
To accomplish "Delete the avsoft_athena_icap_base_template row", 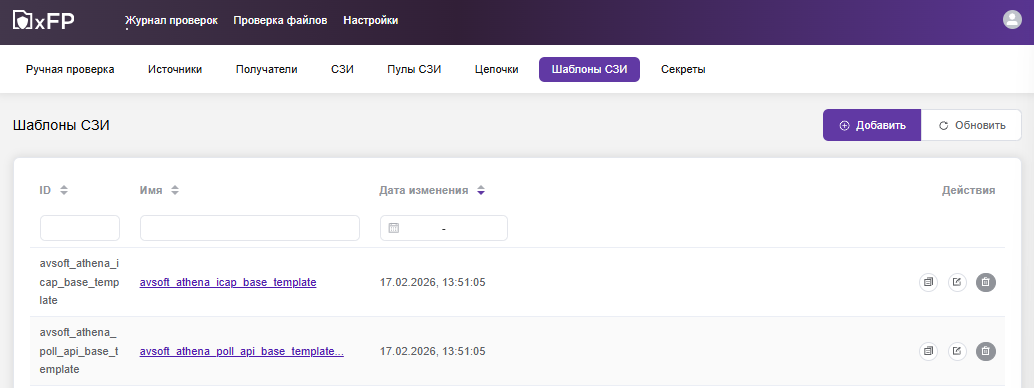I will pos(986,282).
